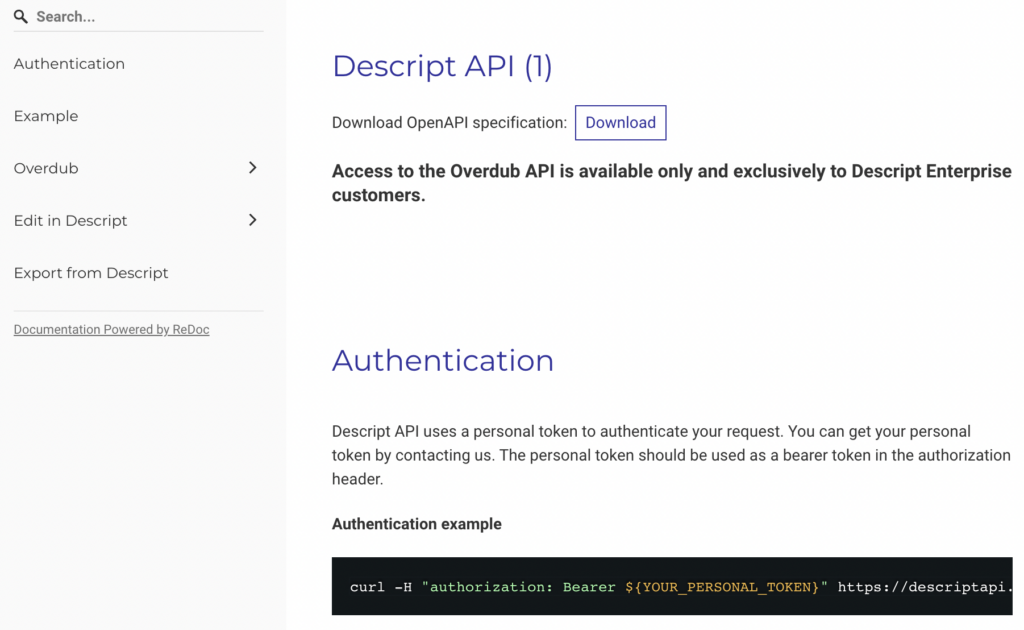Click the Descript API (1) title
Screen dimensions: 1024x630
(442, 66)
